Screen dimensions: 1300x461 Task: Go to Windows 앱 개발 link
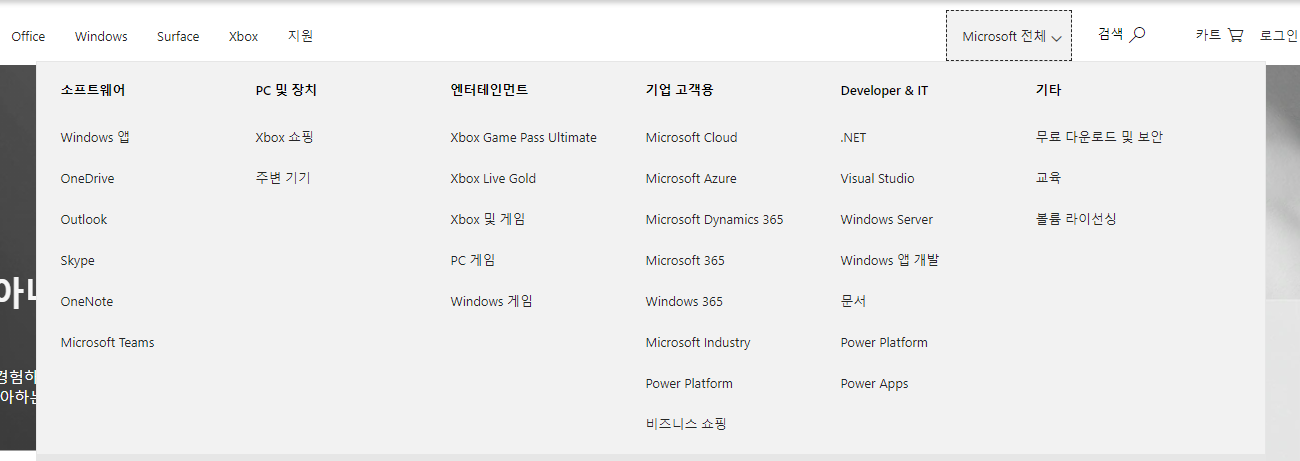[x=890, y=260]
